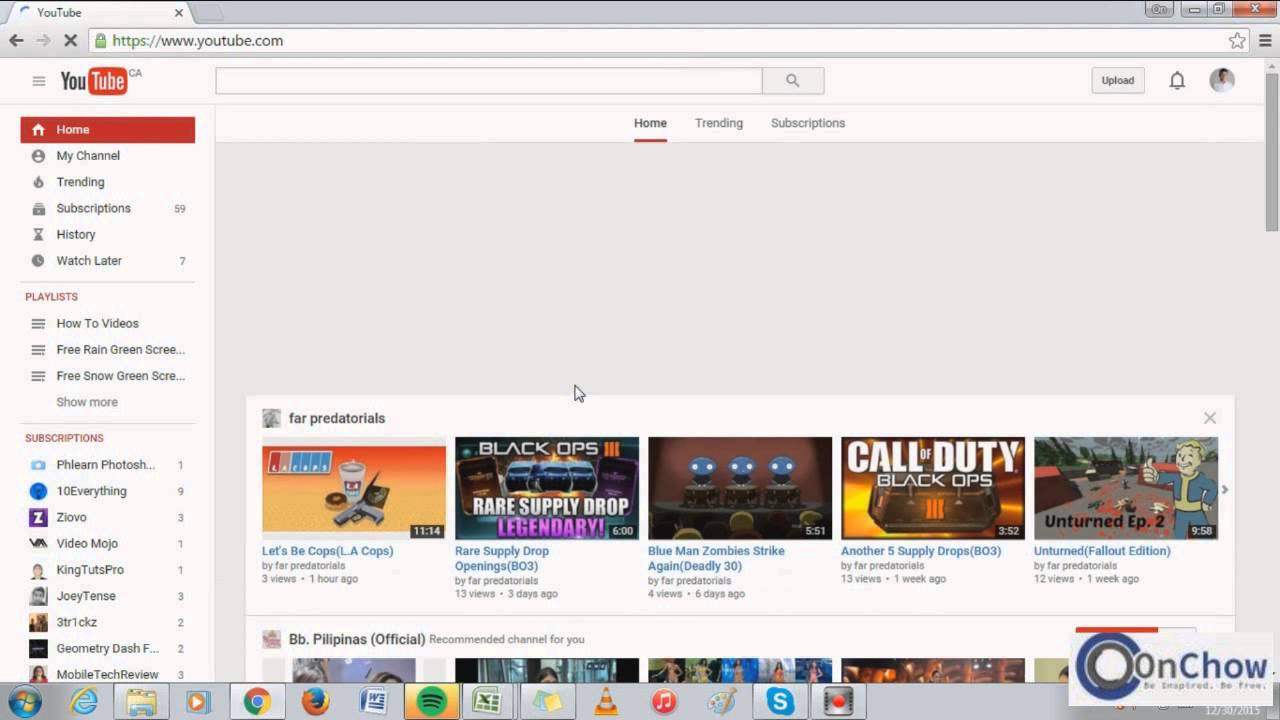This screenshot has width=1280, height=720.
Task: Open Bb. Pilipinas (Official) channel link
Action: [x=357, y=639]
